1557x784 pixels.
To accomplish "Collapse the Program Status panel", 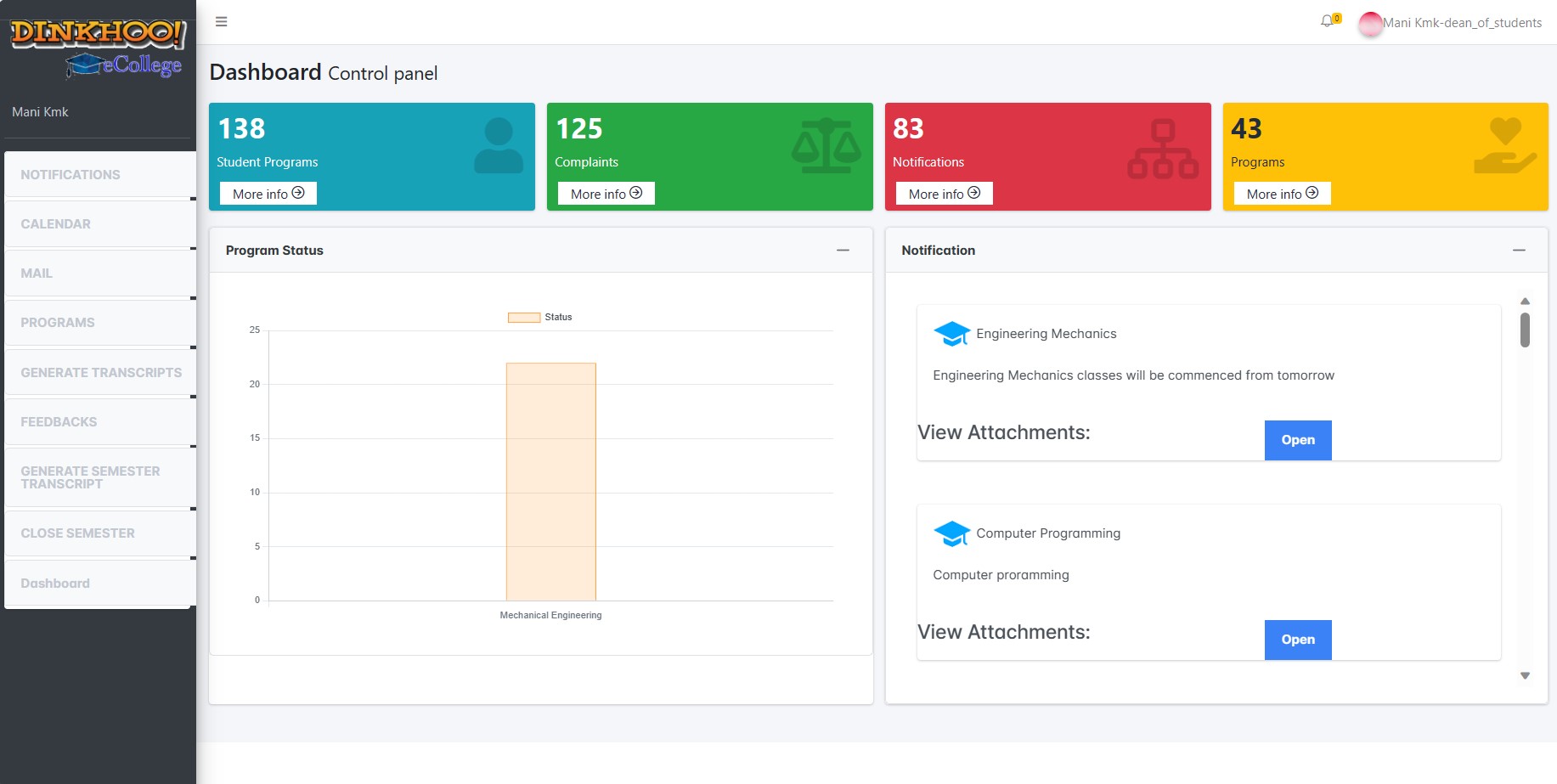I will [x=843, y=251].
